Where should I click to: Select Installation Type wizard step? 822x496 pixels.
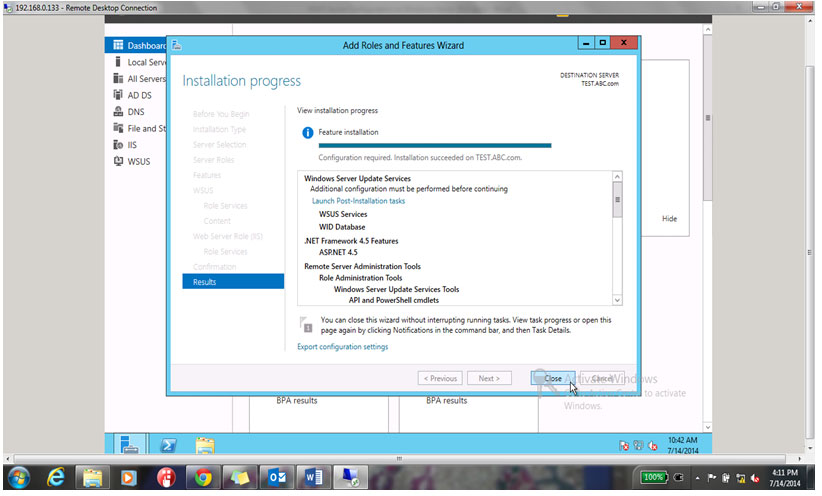coord(219,129)
